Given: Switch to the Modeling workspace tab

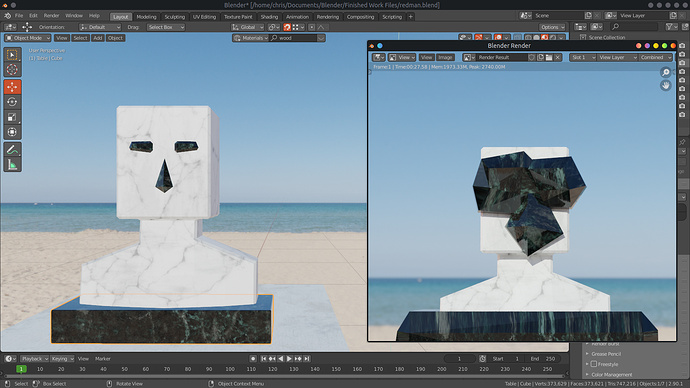Looking at the screenshot, I should pos(146,17).
